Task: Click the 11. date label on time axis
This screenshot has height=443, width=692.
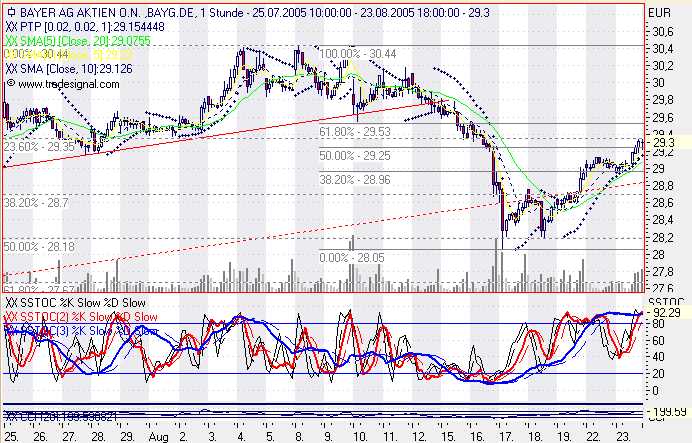Action: 389,437
